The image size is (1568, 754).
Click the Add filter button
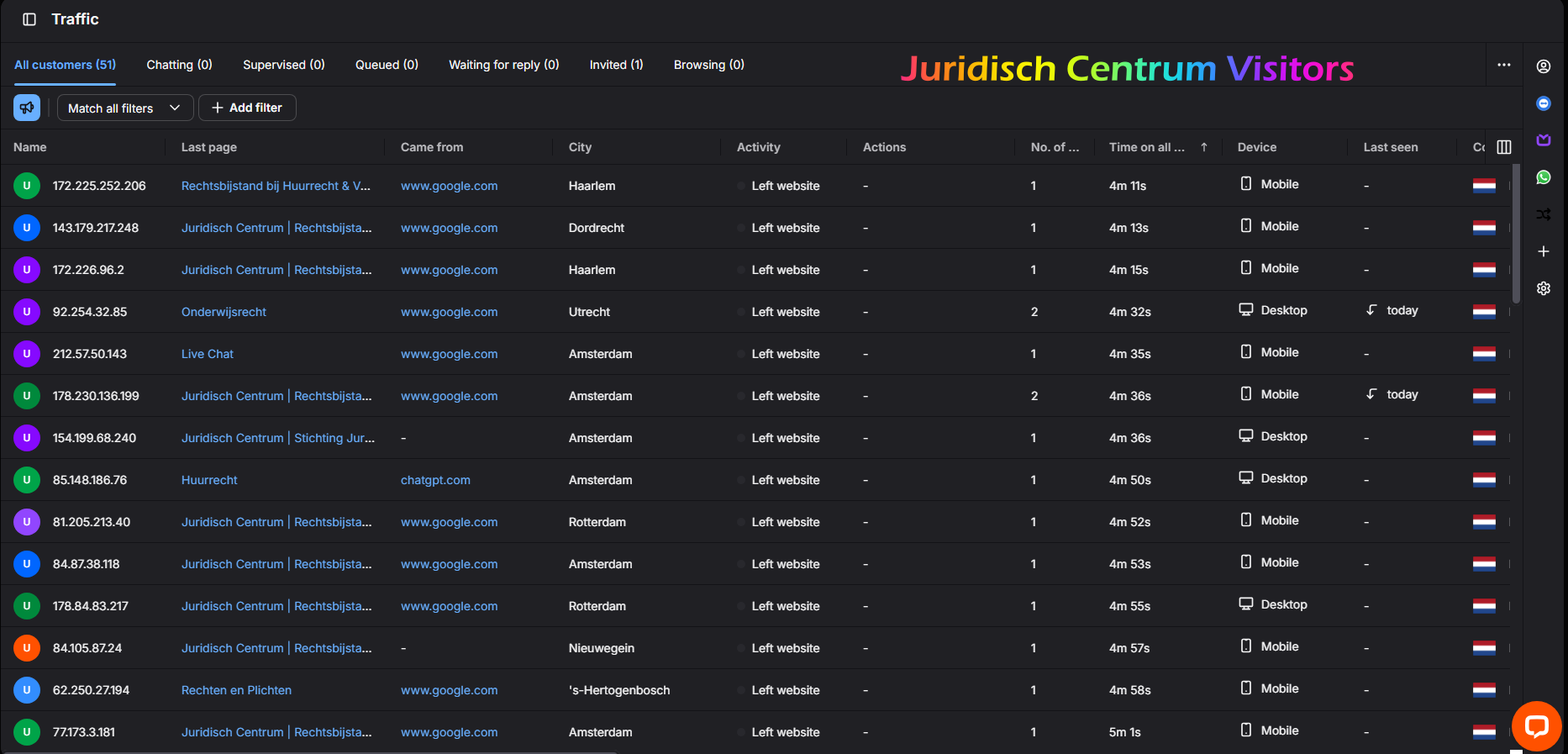(247, 108)
